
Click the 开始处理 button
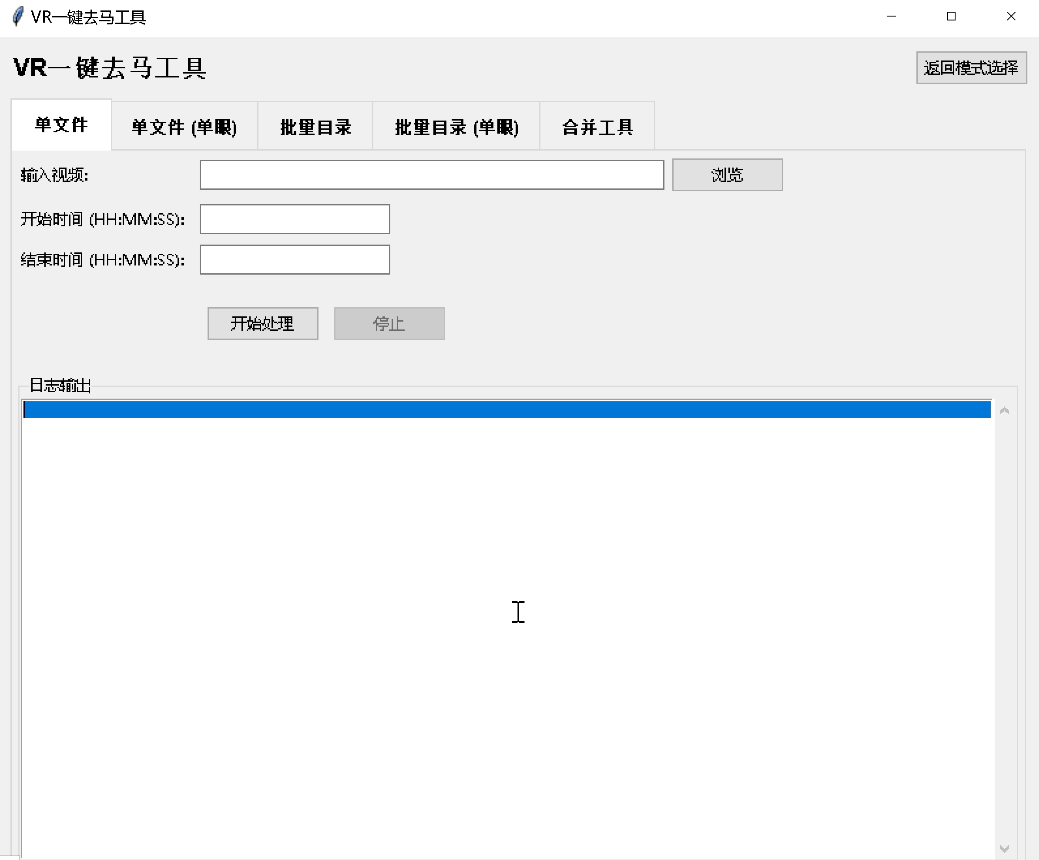tap(262, 323)
